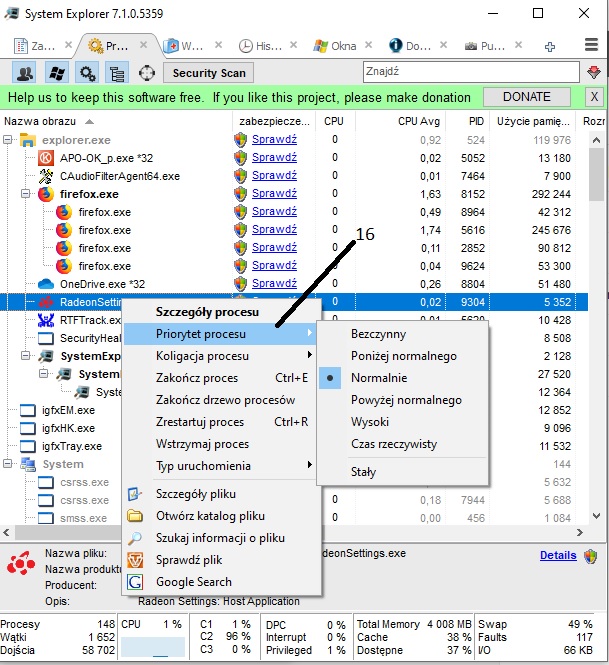Sort by the CPU Avg column header
The image size is (609, 665).
coord(418,121)
